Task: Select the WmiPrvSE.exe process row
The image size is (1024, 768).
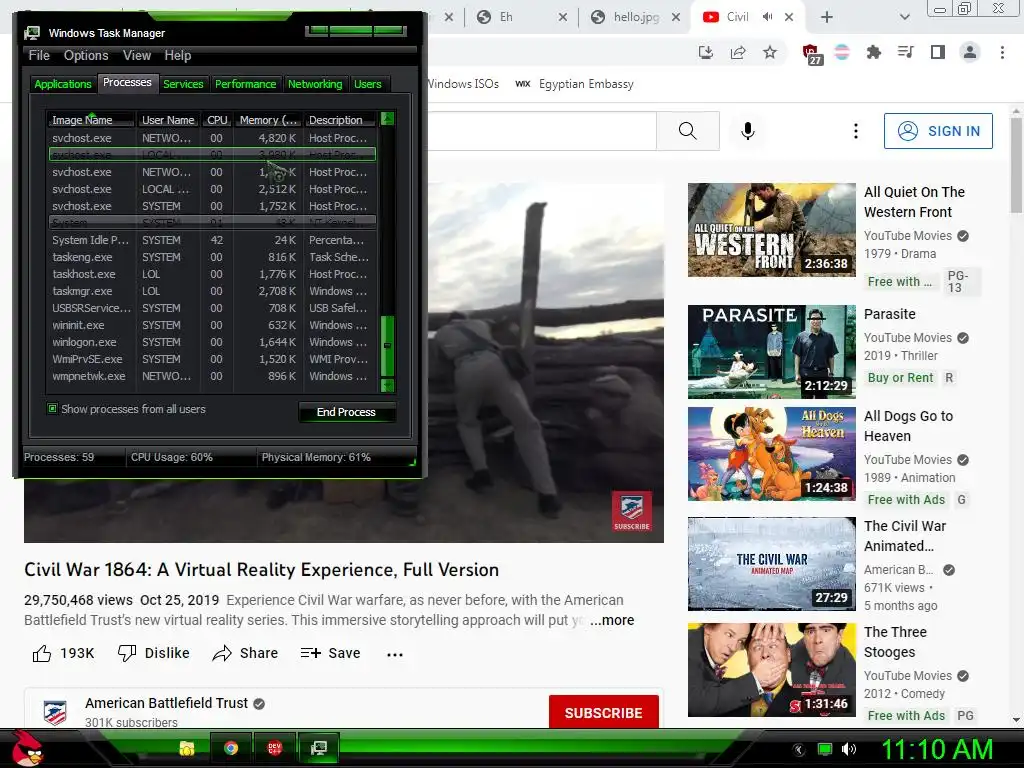Action: click(212, 359)
